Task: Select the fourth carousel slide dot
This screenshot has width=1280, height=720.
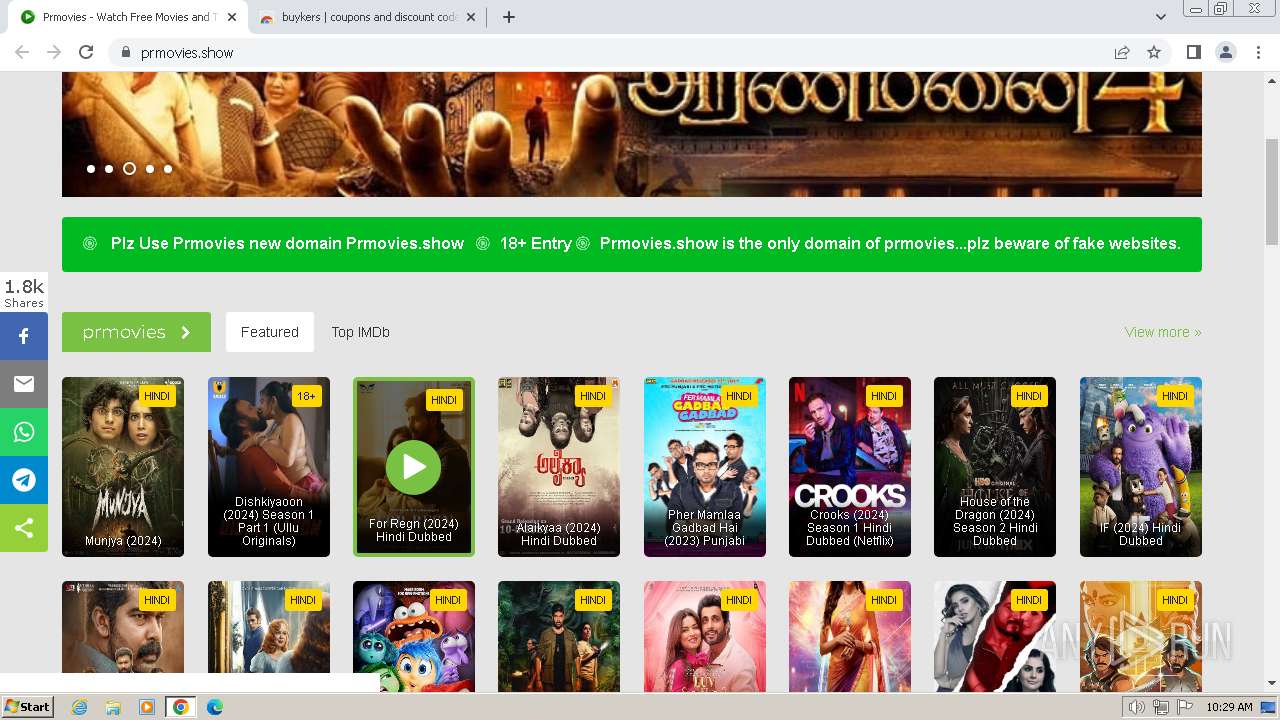Action: [x=150, y=169]
